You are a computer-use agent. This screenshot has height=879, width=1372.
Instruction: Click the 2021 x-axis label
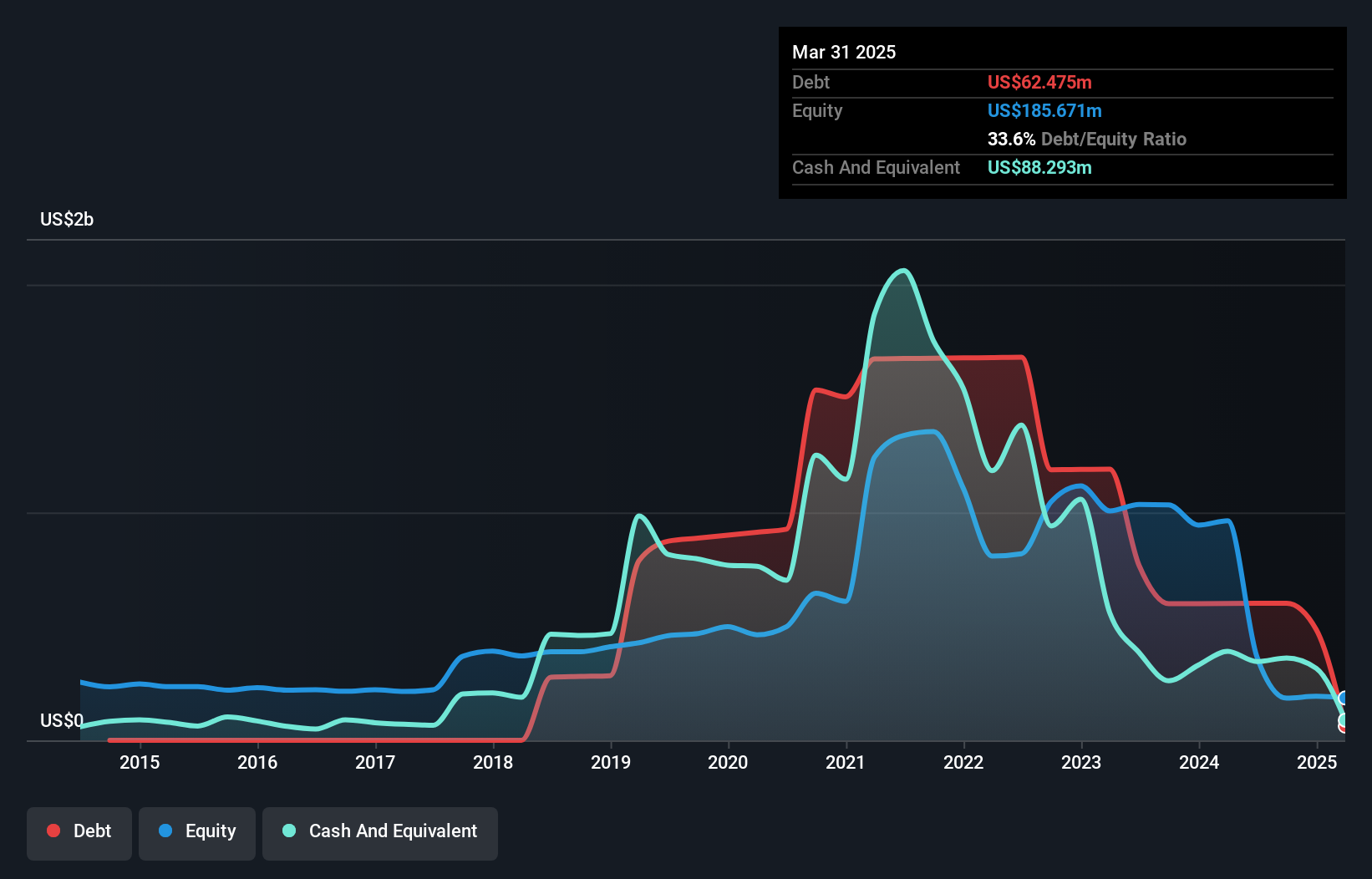tap(846, 762)
